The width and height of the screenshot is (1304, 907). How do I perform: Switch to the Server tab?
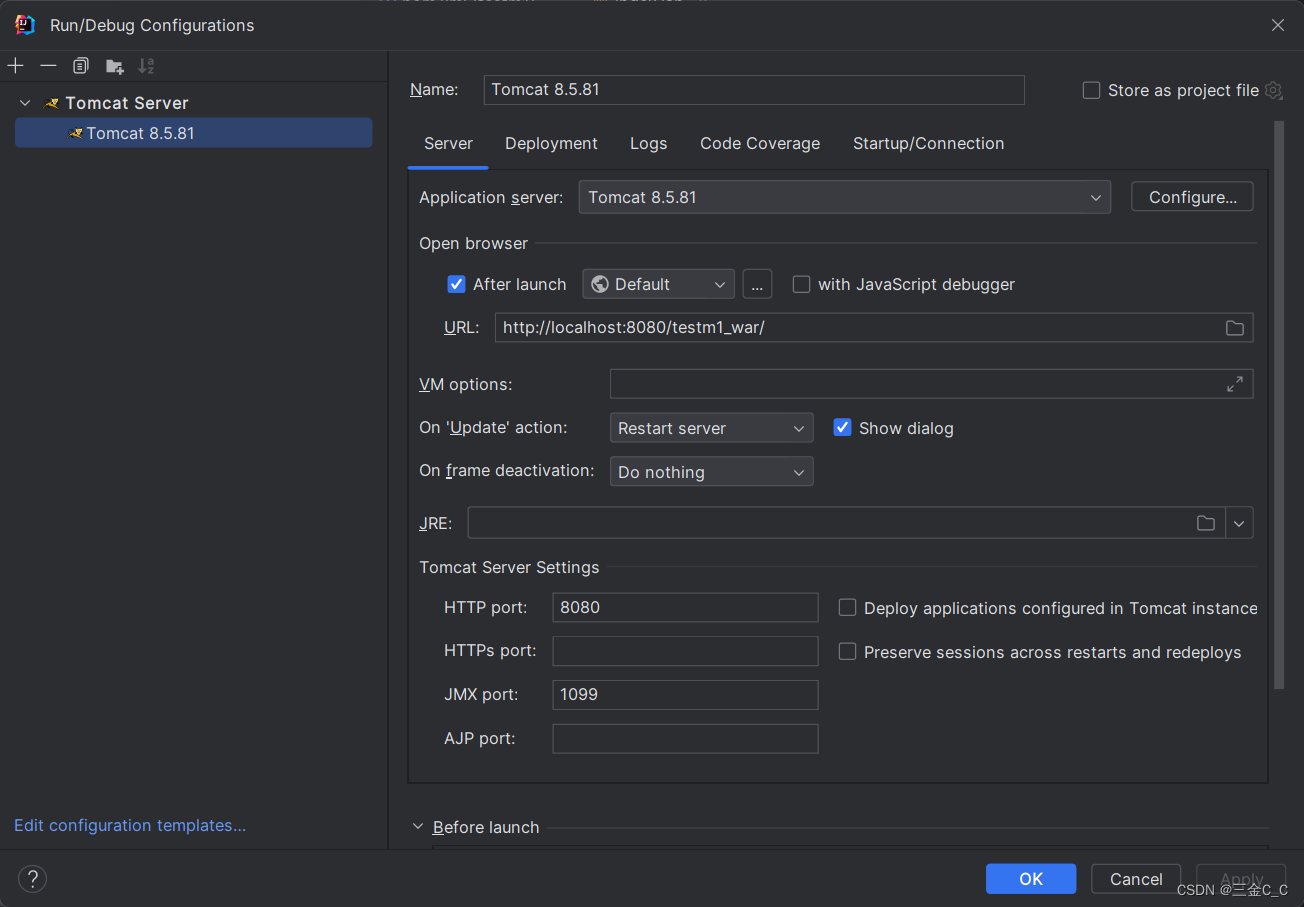[448, 143]
